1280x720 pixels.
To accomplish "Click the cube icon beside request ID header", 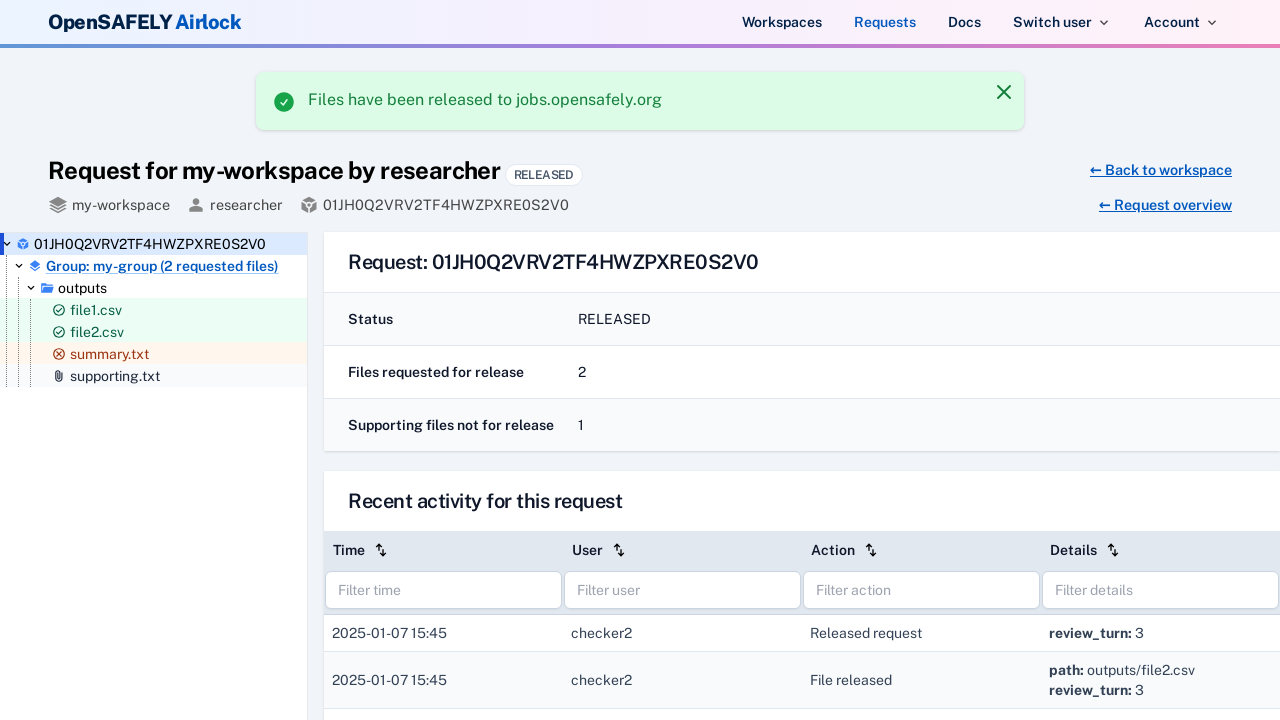I will point(309,205).
